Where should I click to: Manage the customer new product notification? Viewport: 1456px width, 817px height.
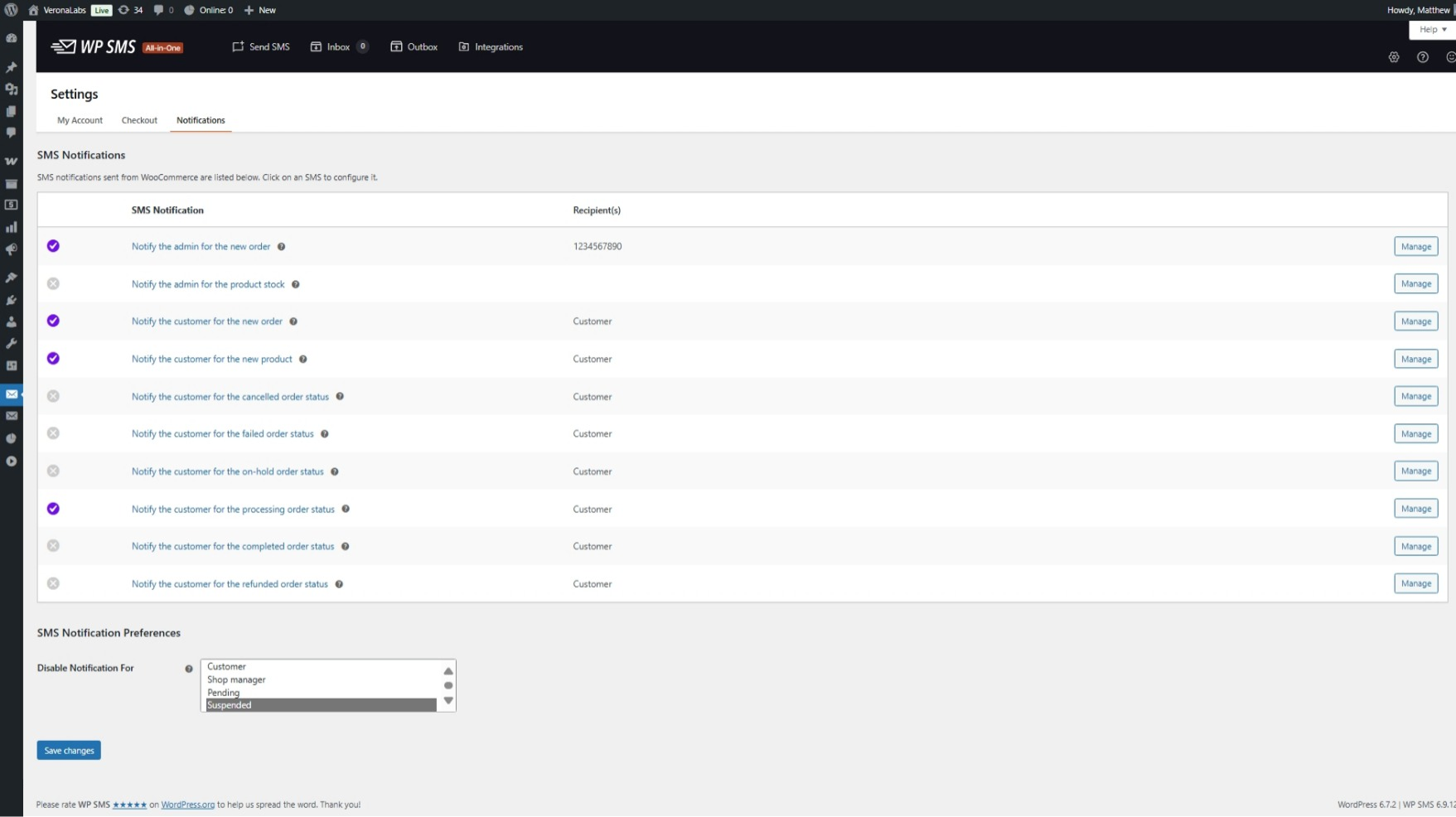tap(1416, 360)
